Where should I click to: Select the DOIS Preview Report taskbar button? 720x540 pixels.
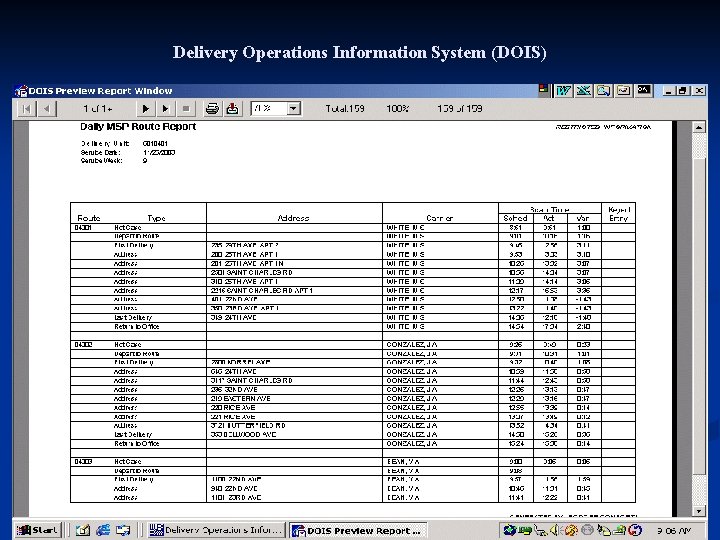pyautogui.click(x=358, y=530)
